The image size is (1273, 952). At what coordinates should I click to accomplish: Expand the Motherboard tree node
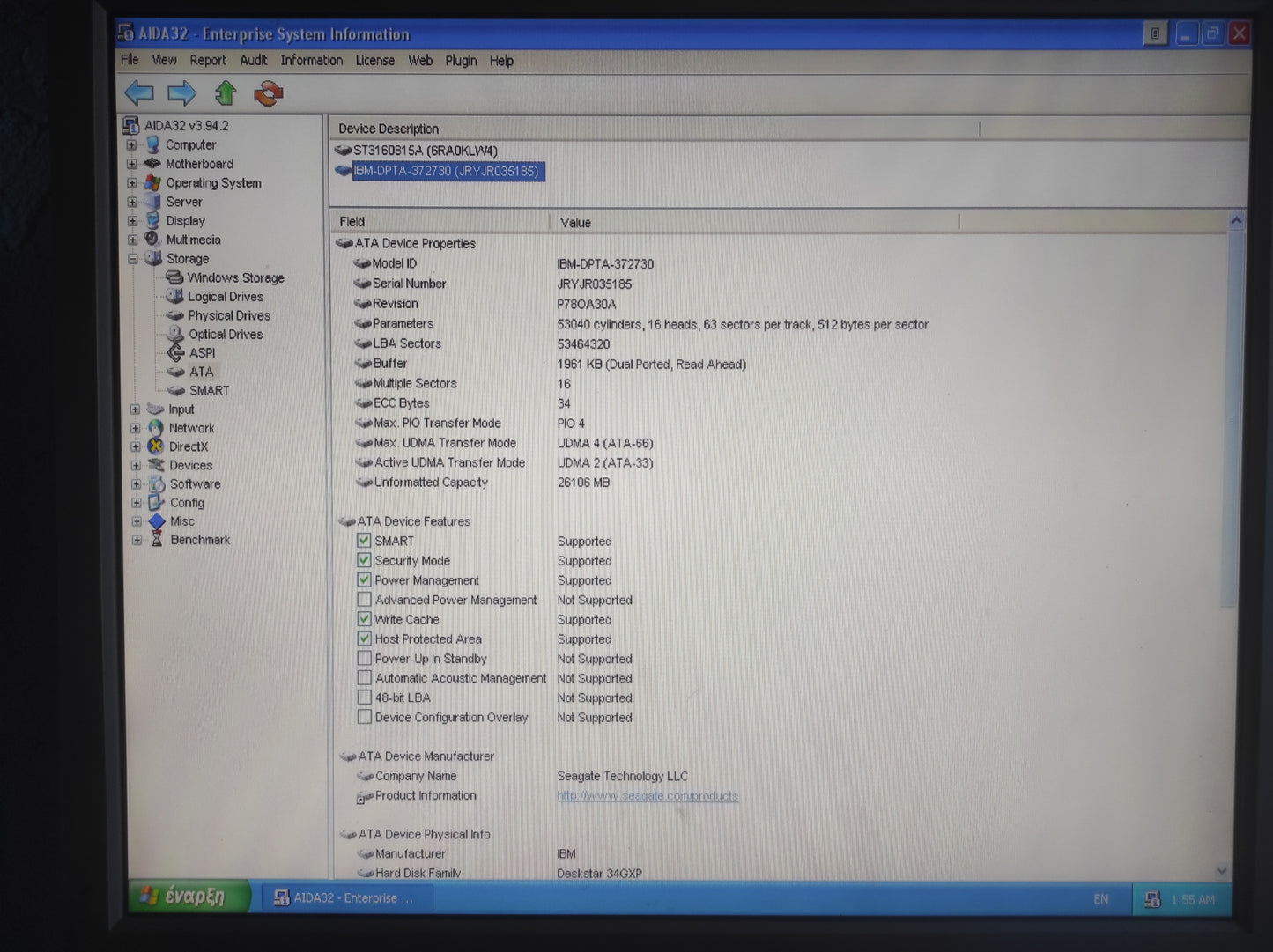point(131,164)
